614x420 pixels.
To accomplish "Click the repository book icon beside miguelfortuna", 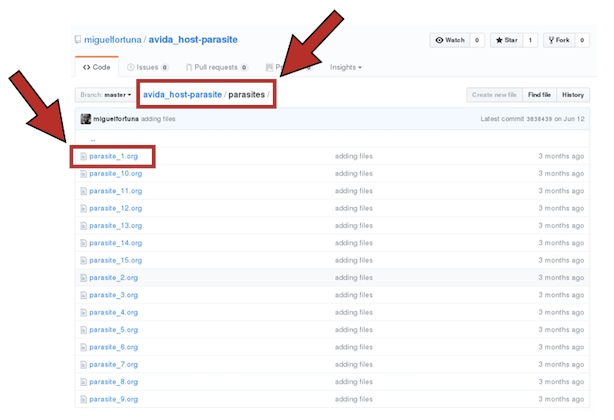I will (78, 40).
